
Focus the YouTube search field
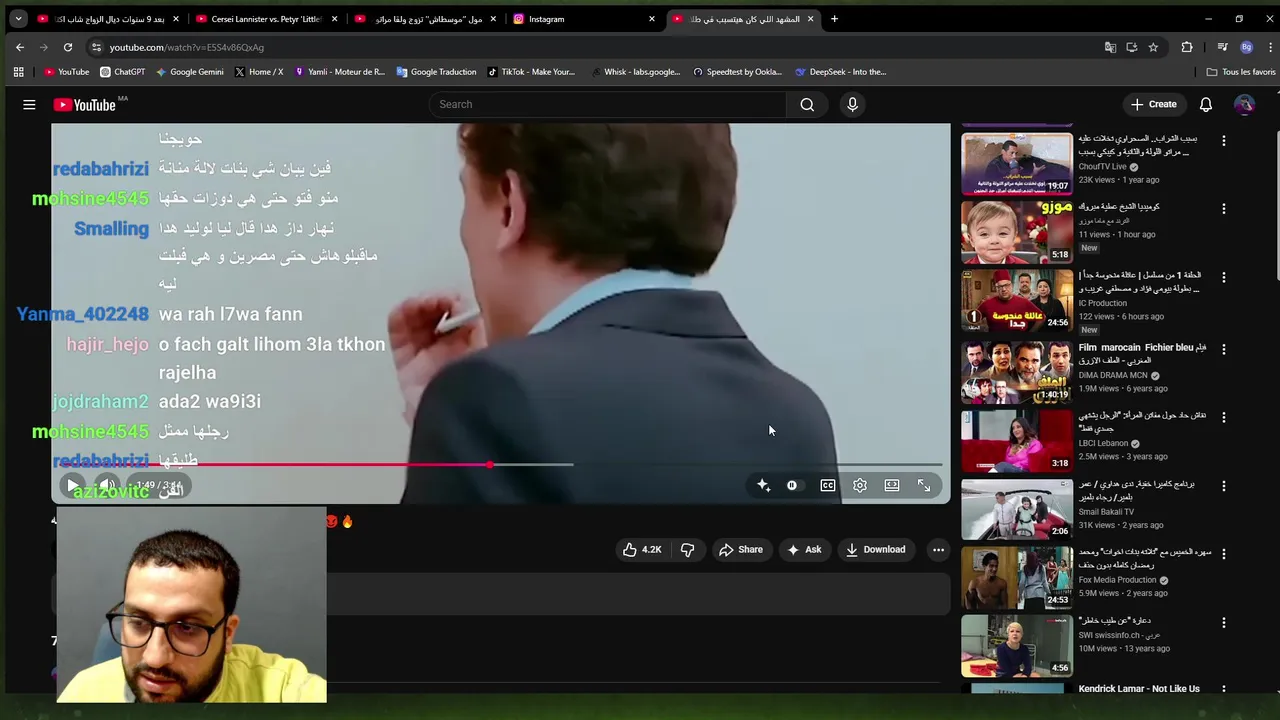click(x=608, y=104)
